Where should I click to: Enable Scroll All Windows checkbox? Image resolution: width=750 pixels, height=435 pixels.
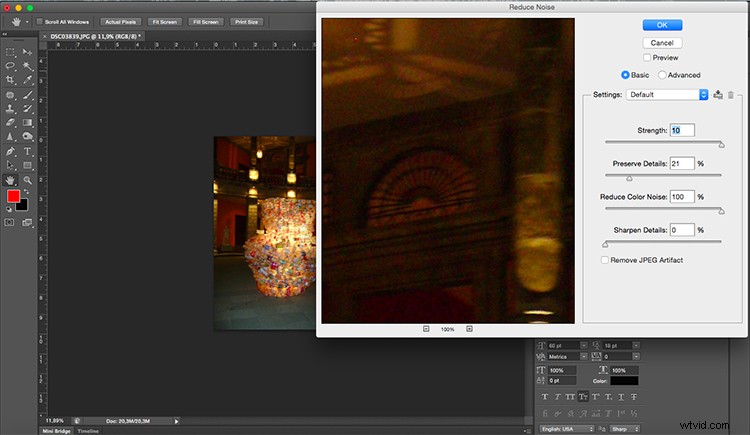click(x=40, y=22)
